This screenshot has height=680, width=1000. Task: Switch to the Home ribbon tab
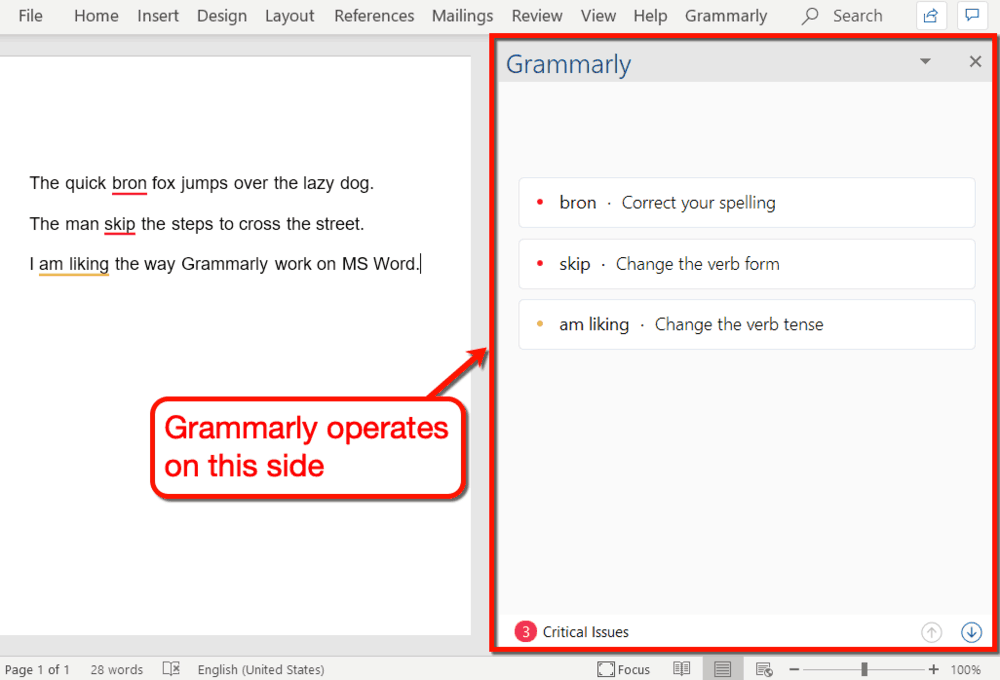click(x=96, y=15)
